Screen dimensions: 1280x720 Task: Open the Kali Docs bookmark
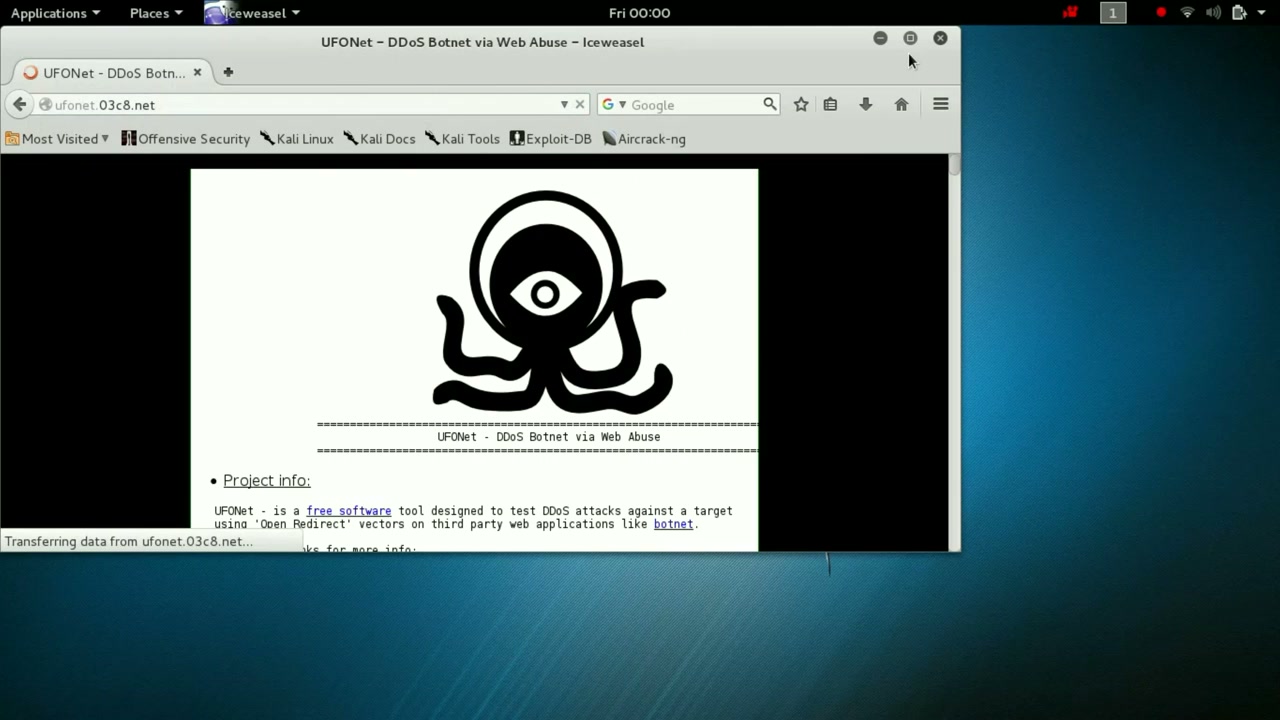[x=379, y=139]
